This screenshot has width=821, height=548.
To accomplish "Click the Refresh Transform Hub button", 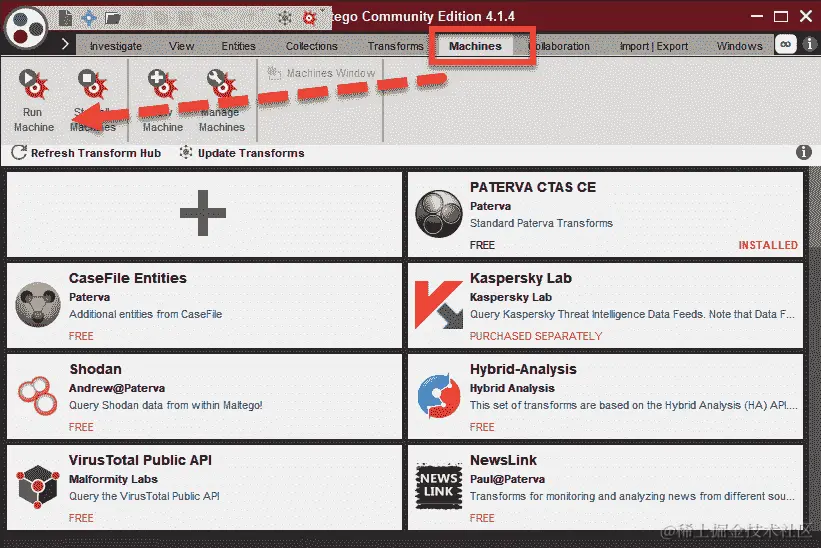I will point(86,153).
